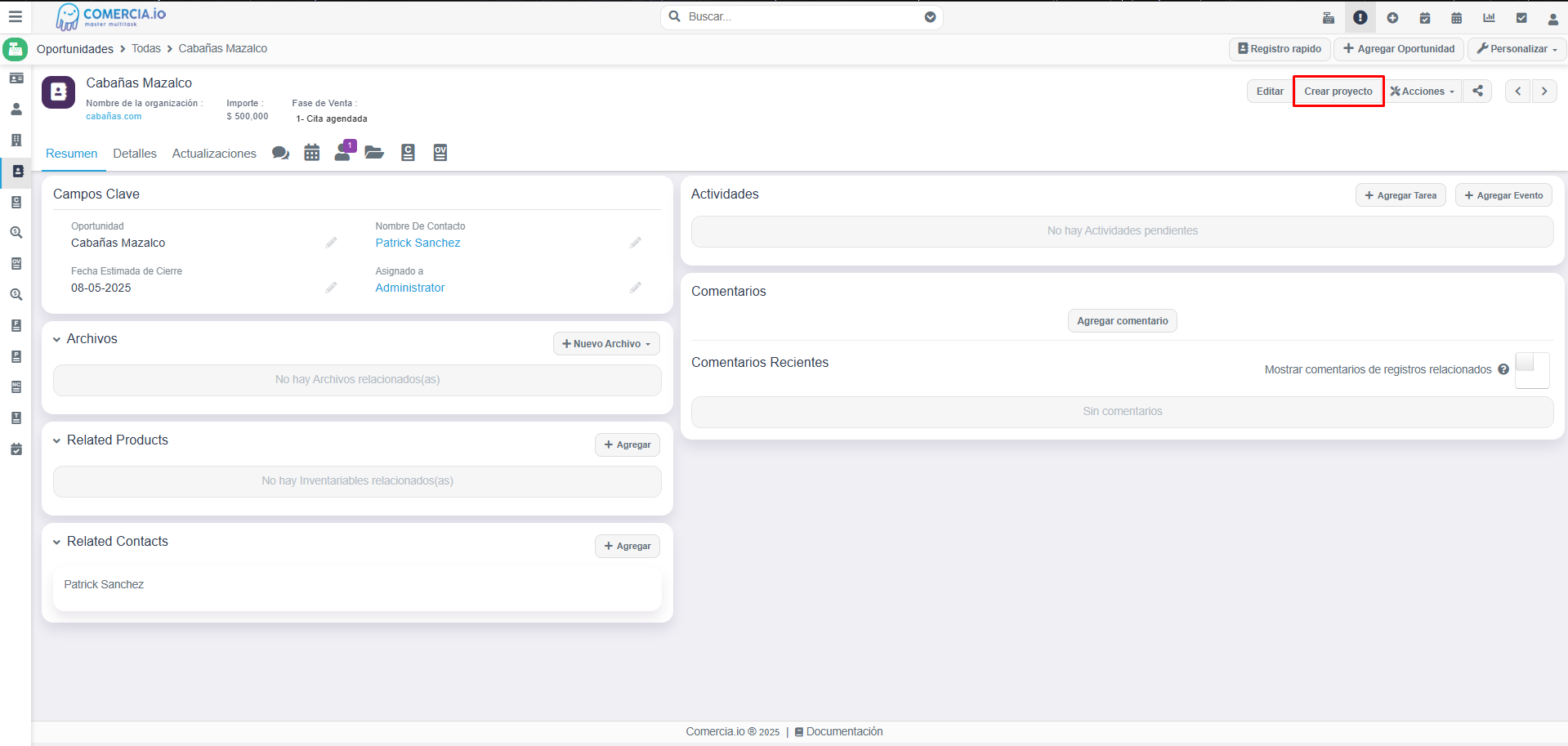The width and height of the screenshot is (1568, 746).
Task: Click the Crear proyecto button
Action: pos(1338,91)
